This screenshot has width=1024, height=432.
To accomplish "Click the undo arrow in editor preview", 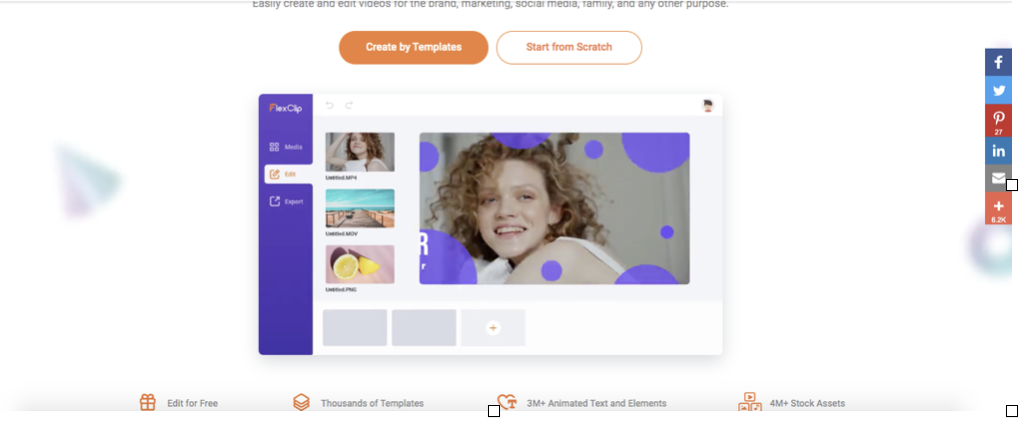I will pos(330,105).
